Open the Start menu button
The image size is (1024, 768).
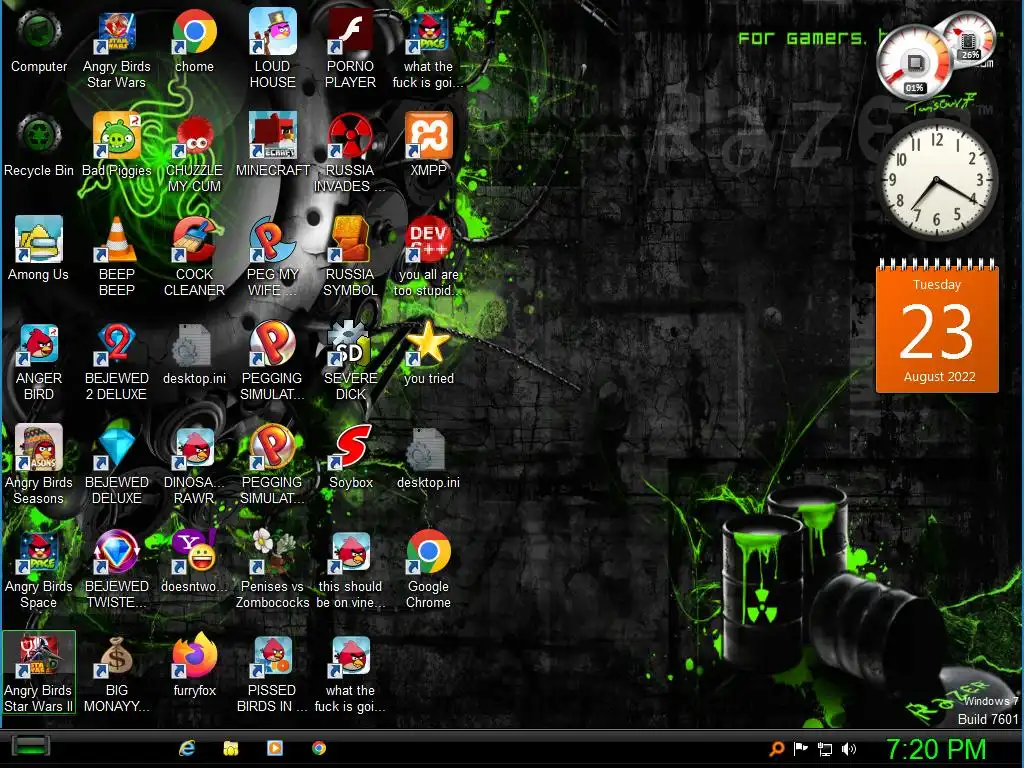[30, 748]
